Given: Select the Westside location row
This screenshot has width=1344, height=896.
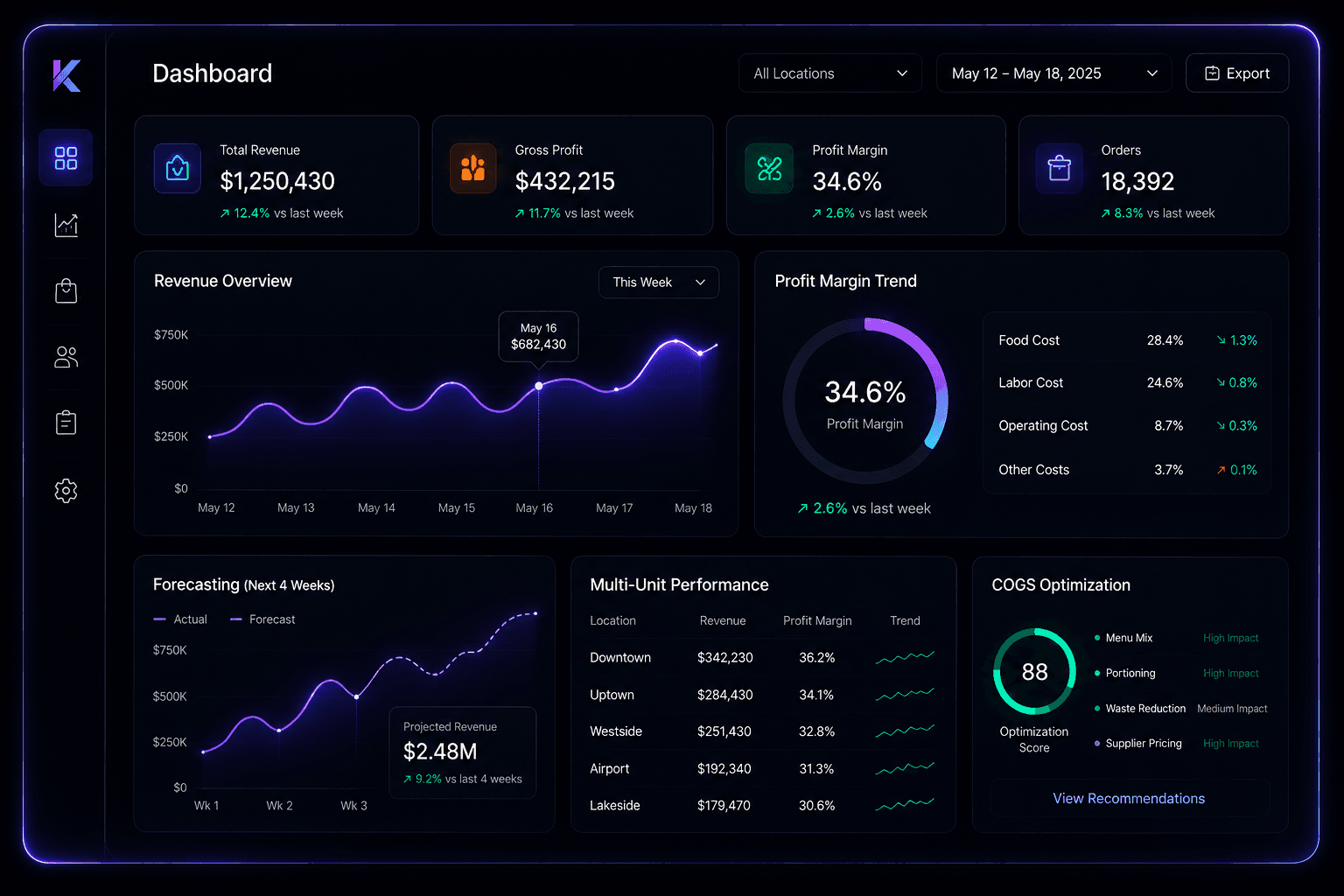Looking at the screenshot, I should [762, 731].
